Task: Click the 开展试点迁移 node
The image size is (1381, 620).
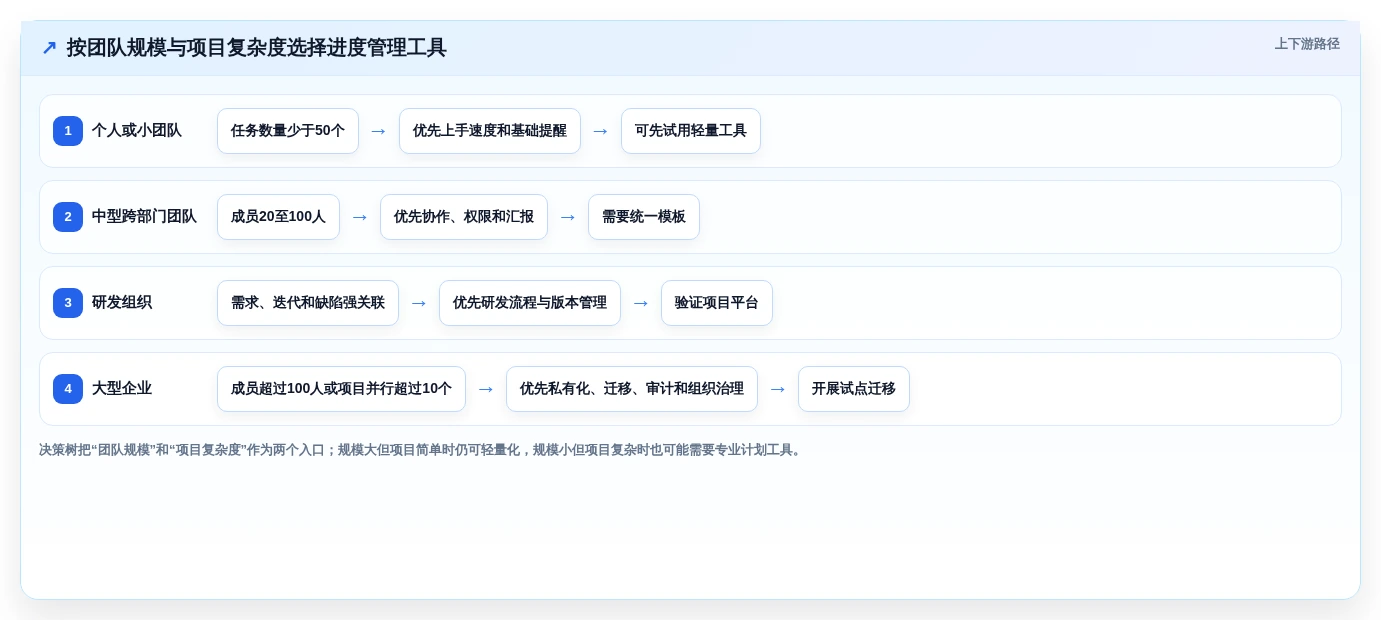Action: (x=854, y=389)
